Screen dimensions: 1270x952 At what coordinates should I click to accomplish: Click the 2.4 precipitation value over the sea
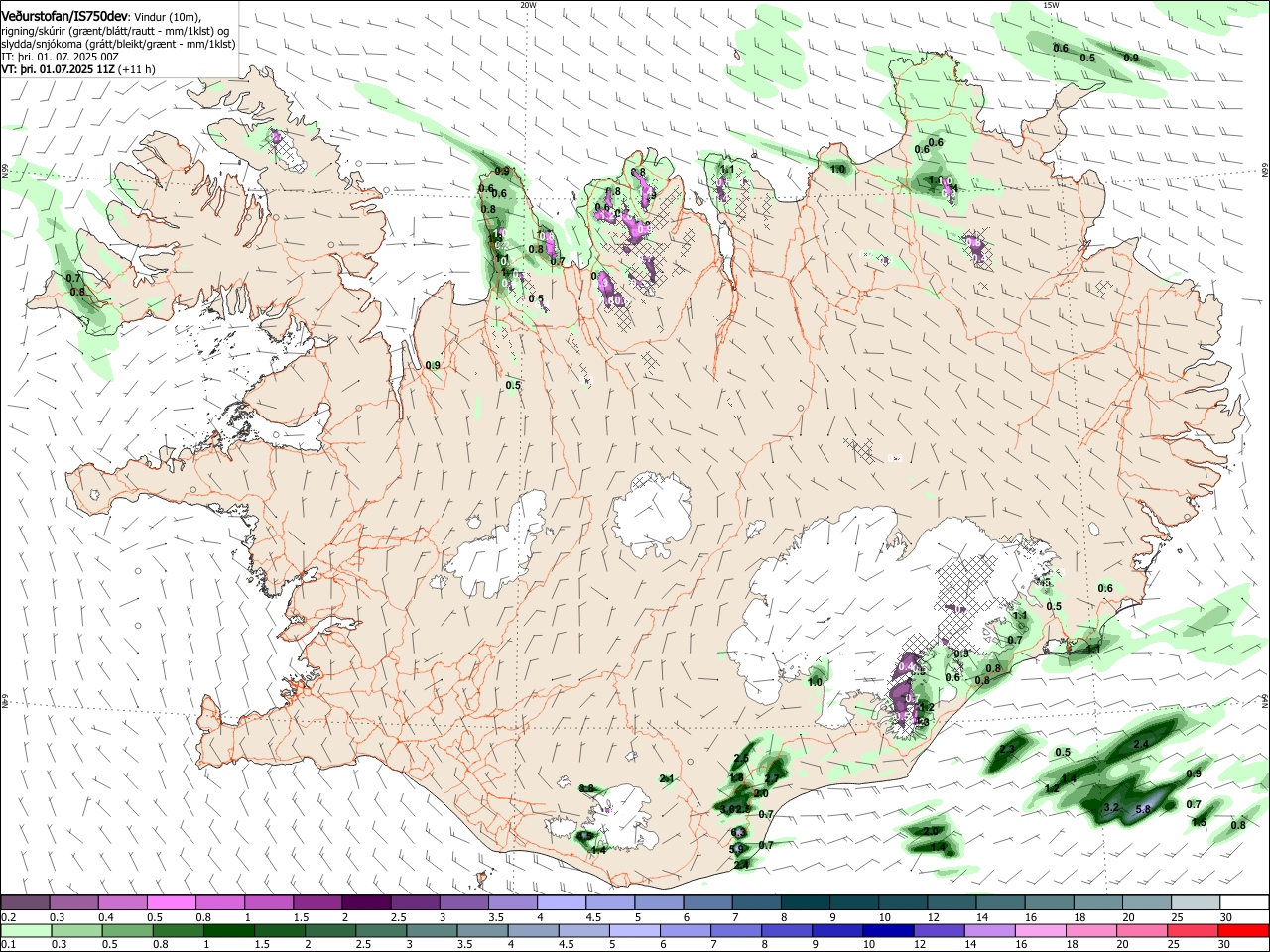pyautogui.click(x=1141, y=744)
